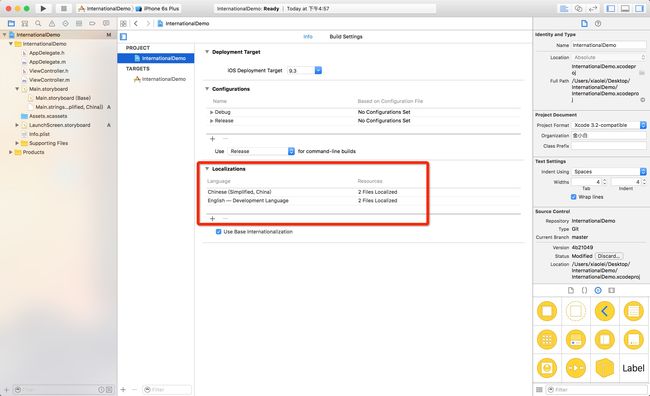The height and width of the screenshot is (396, 650).
Task: Show the File inspector
Action: [584, 24]
